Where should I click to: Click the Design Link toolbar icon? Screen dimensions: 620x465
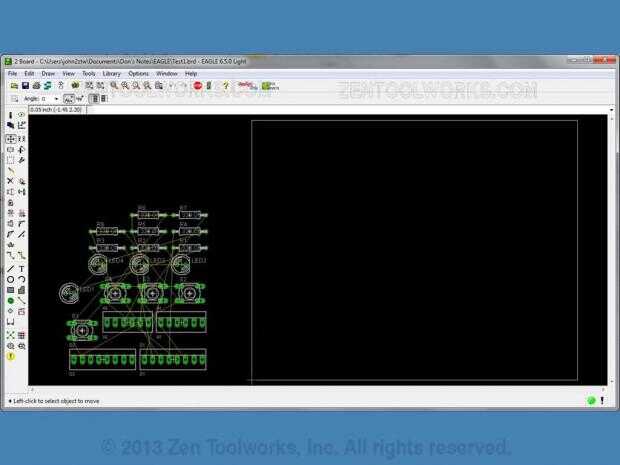pos(247,85)
